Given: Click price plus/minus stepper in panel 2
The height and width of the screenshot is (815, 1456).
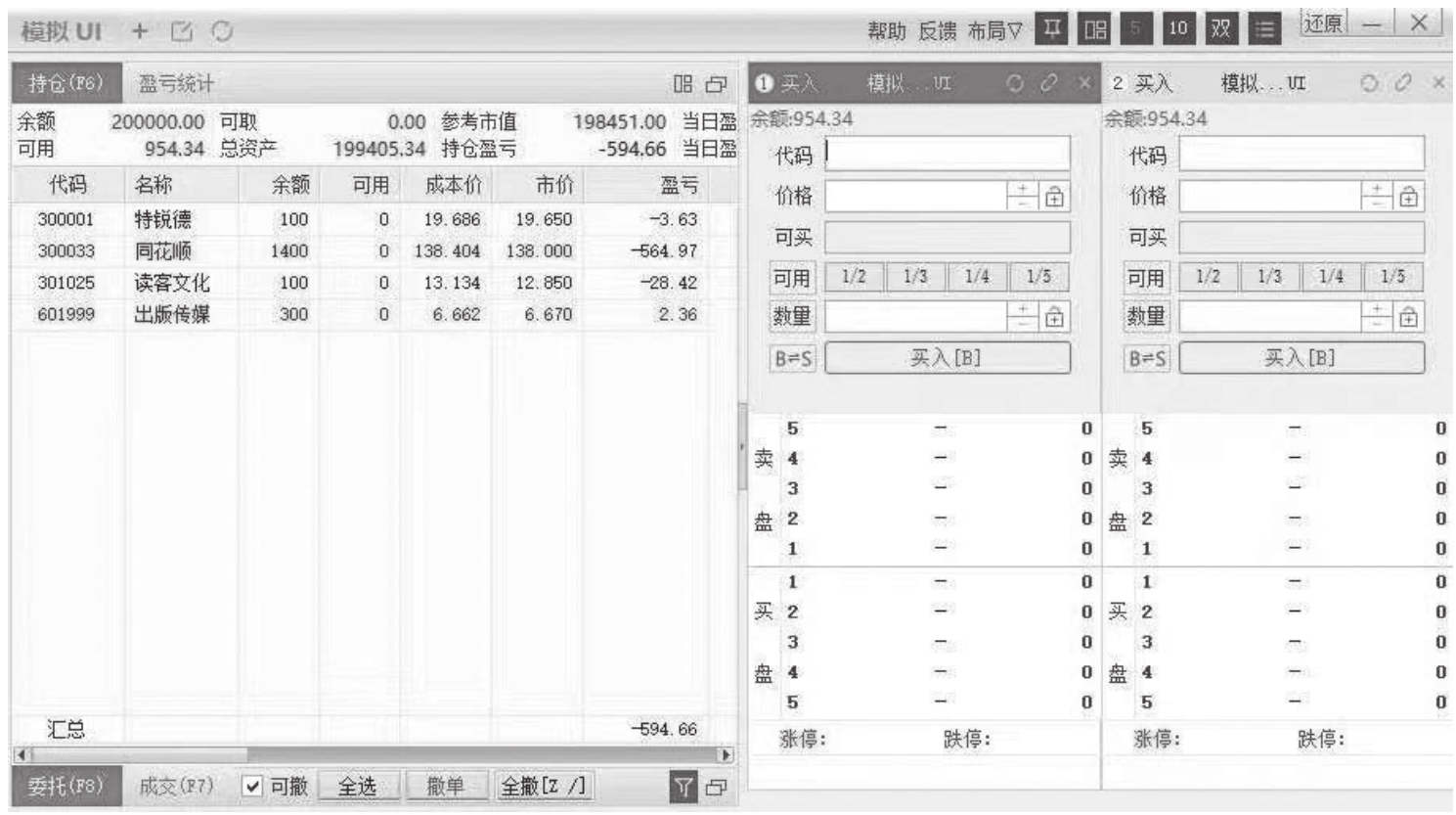Looking at the screenshot, I should coord(1377,197).
